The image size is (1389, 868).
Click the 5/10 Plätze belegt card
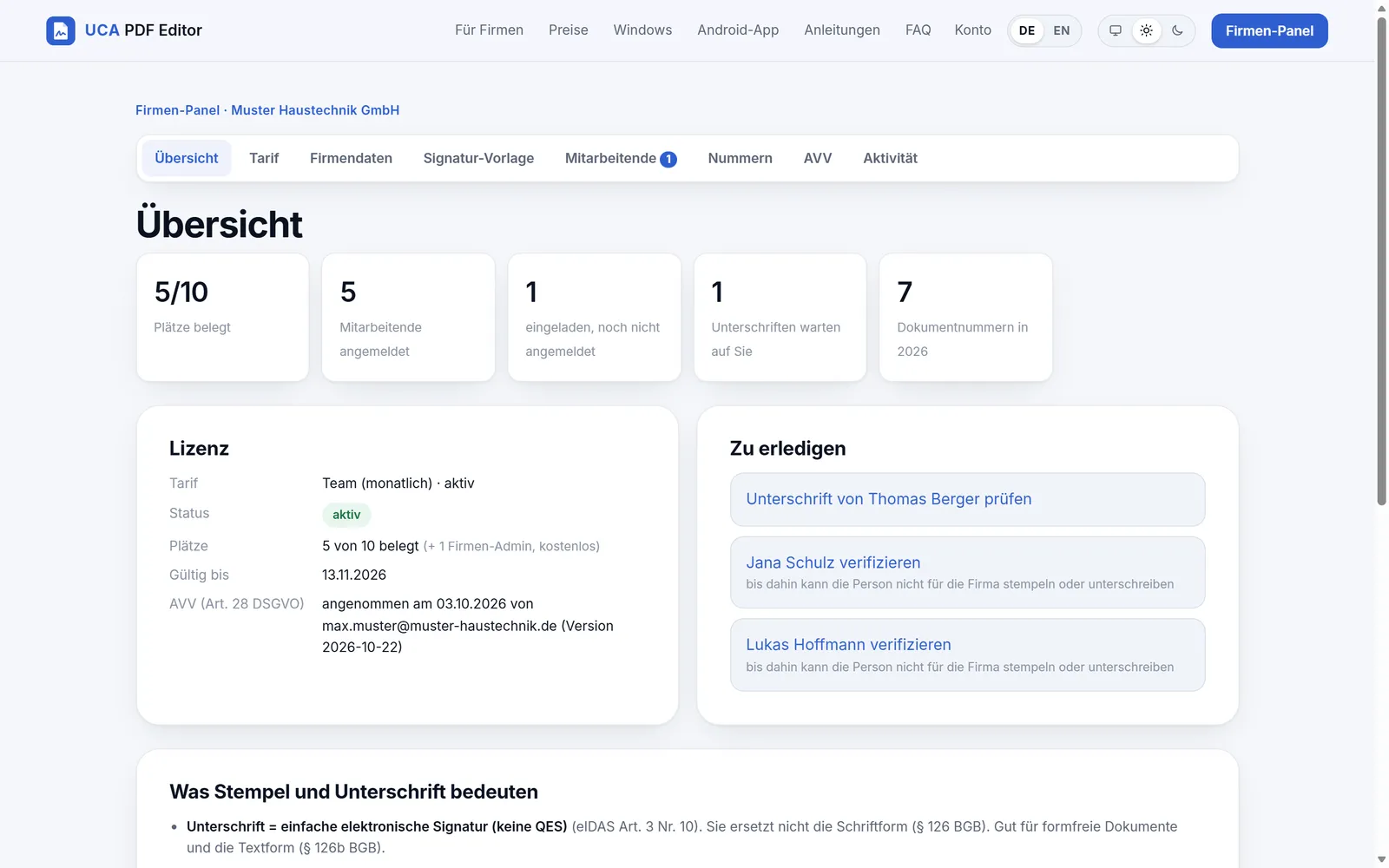pyautogui.click(x=222, y=317)
